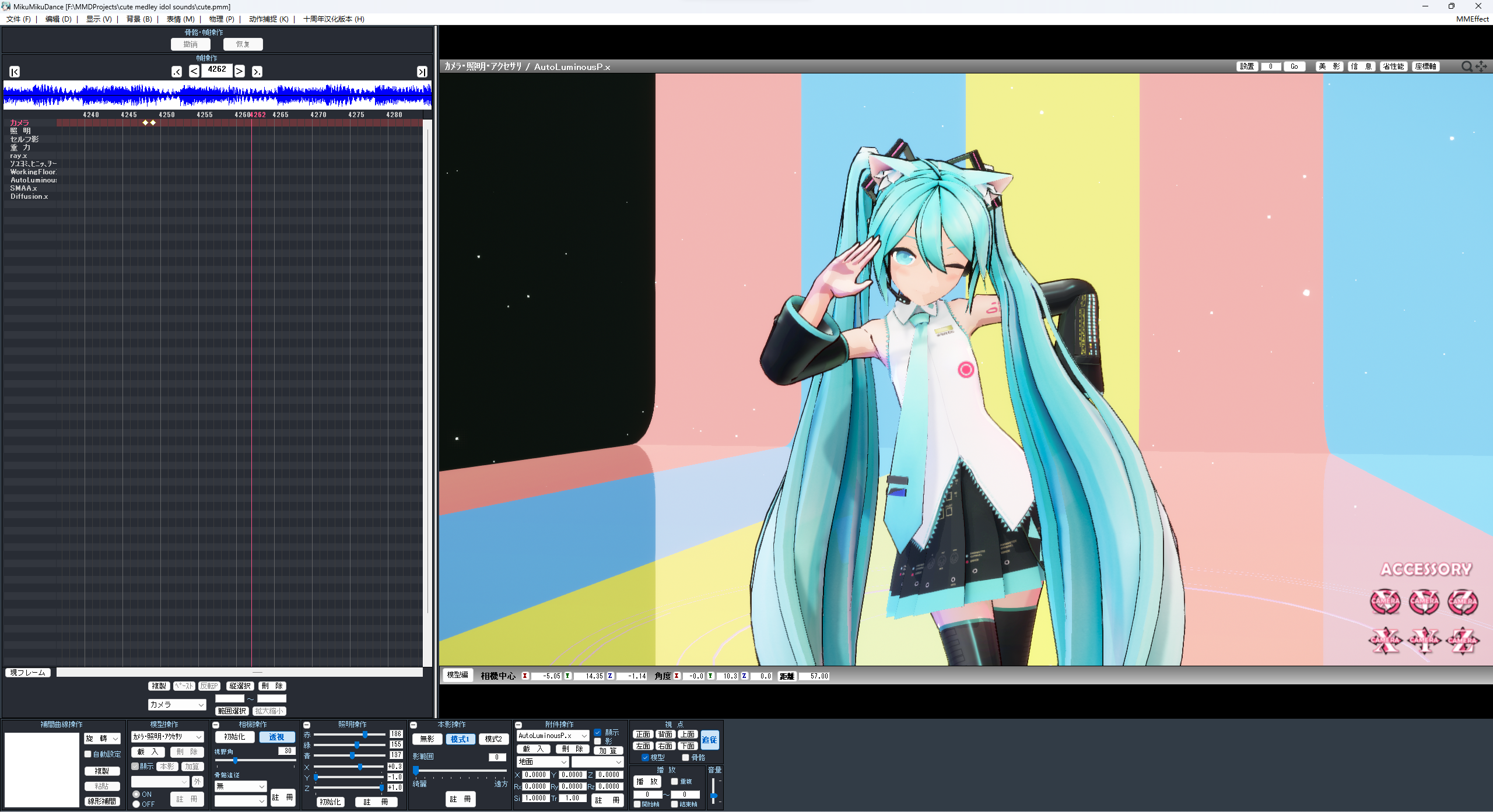Screen dimensions: 1493x812
Task: Open AutoLuminousP.x accessory dropdown
Action: (553, 736)
